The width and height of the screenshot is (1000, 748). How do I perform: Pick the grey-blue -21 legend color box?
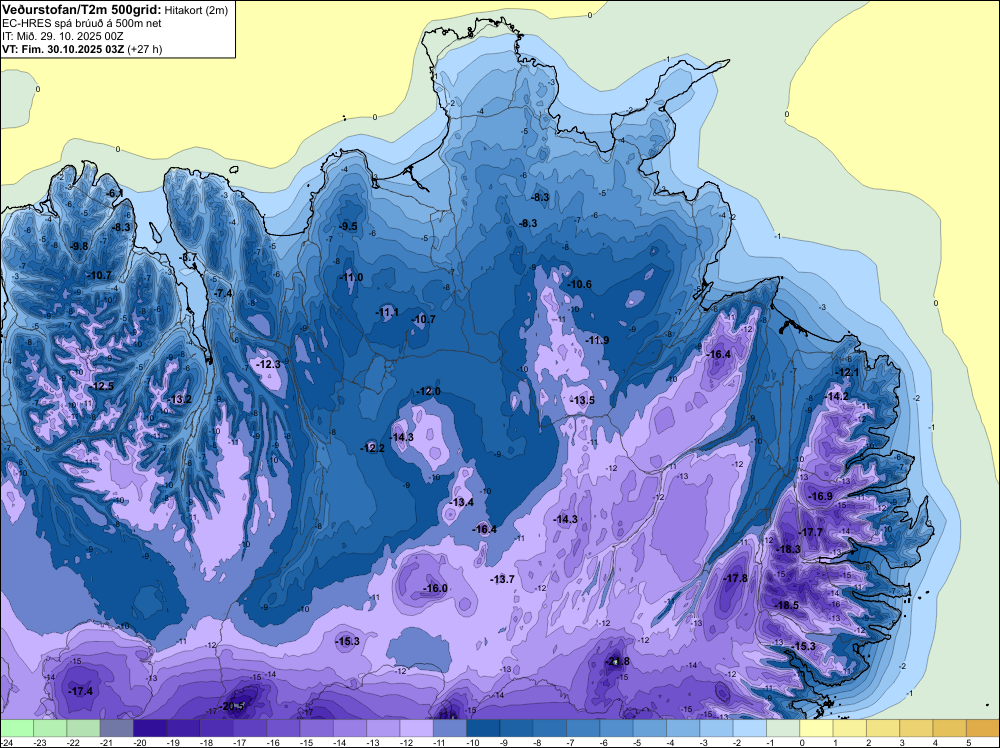click(117, 728)
